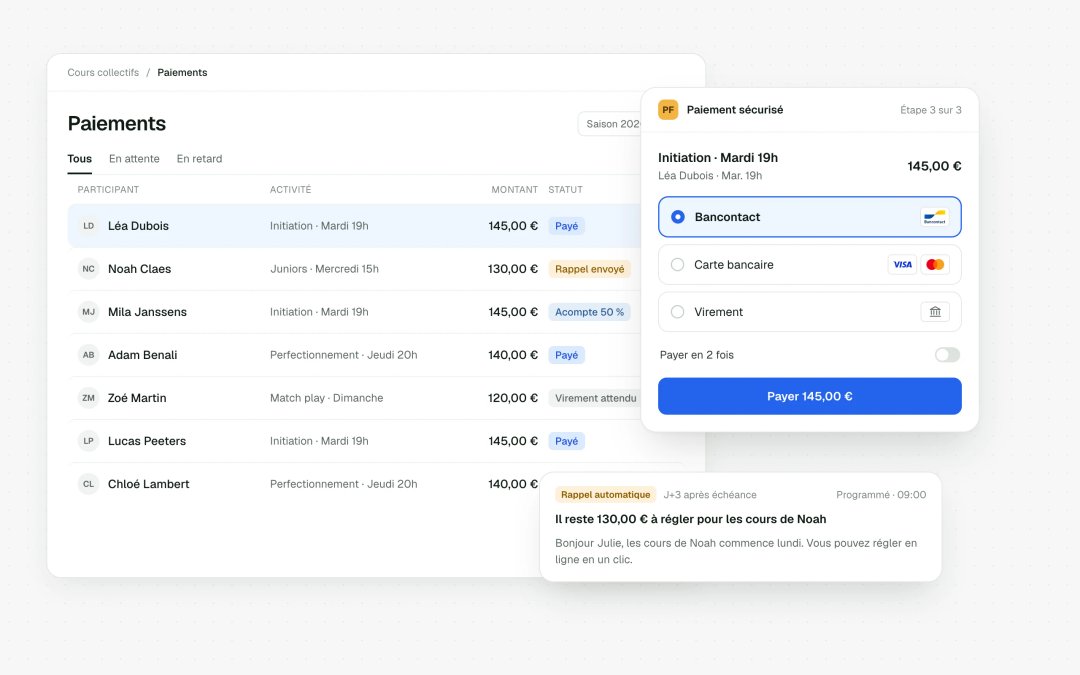The width and height of the screenshot is (1080, 675).
Task: Switch to the En attente tab
Action: tap(134, 159)
